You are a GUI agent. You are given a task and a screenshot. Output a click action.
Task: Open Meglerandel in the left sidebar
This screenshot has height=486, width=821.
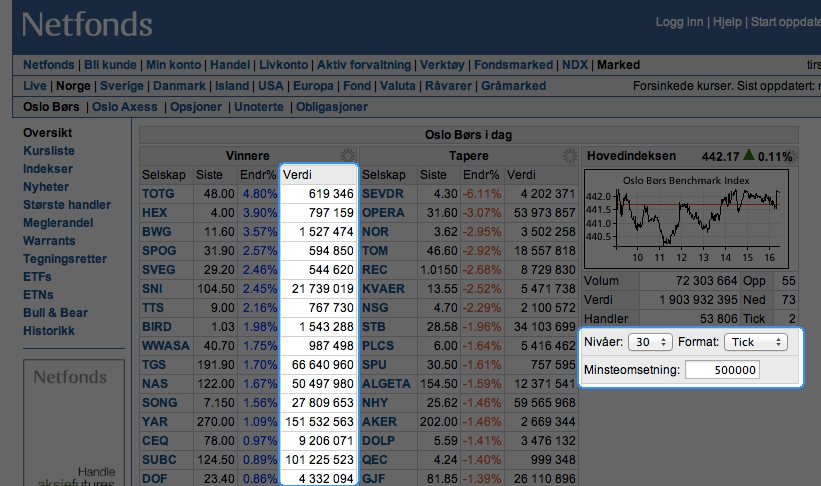[58, 223]
